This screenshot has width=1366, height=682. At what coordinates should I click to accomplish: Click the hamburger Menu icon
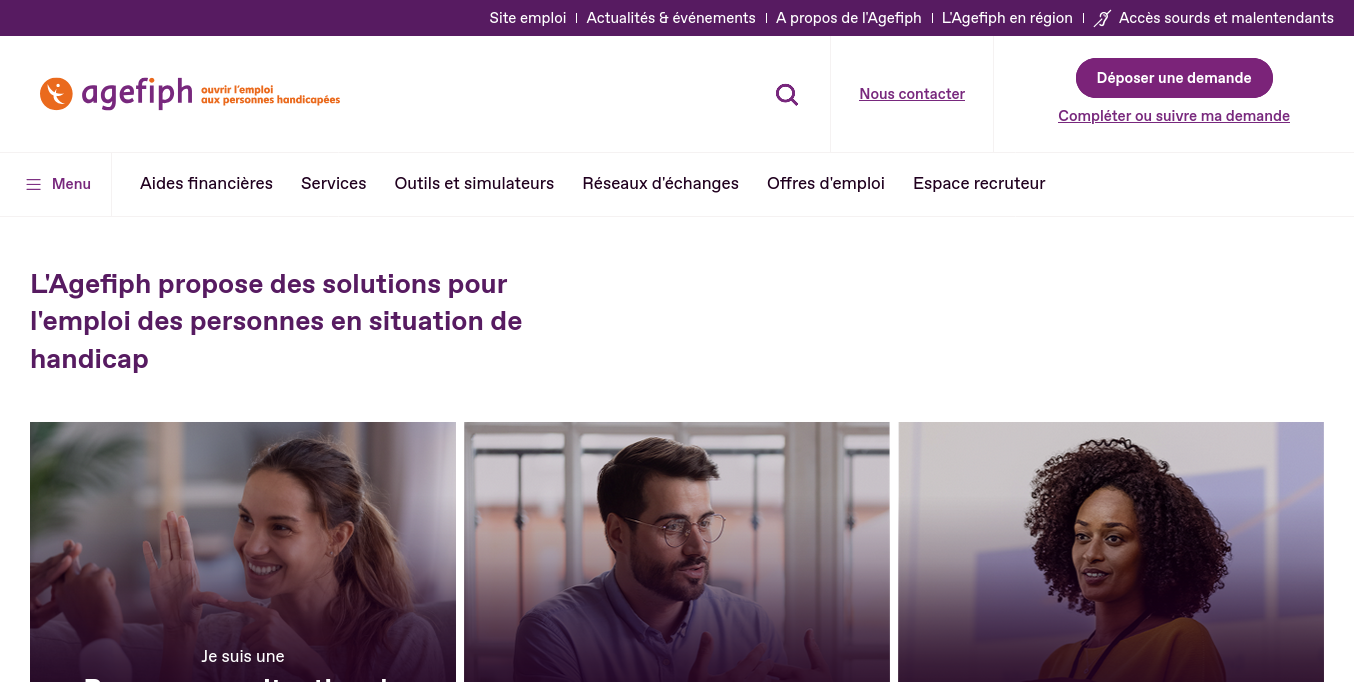[x=34, y=184]
